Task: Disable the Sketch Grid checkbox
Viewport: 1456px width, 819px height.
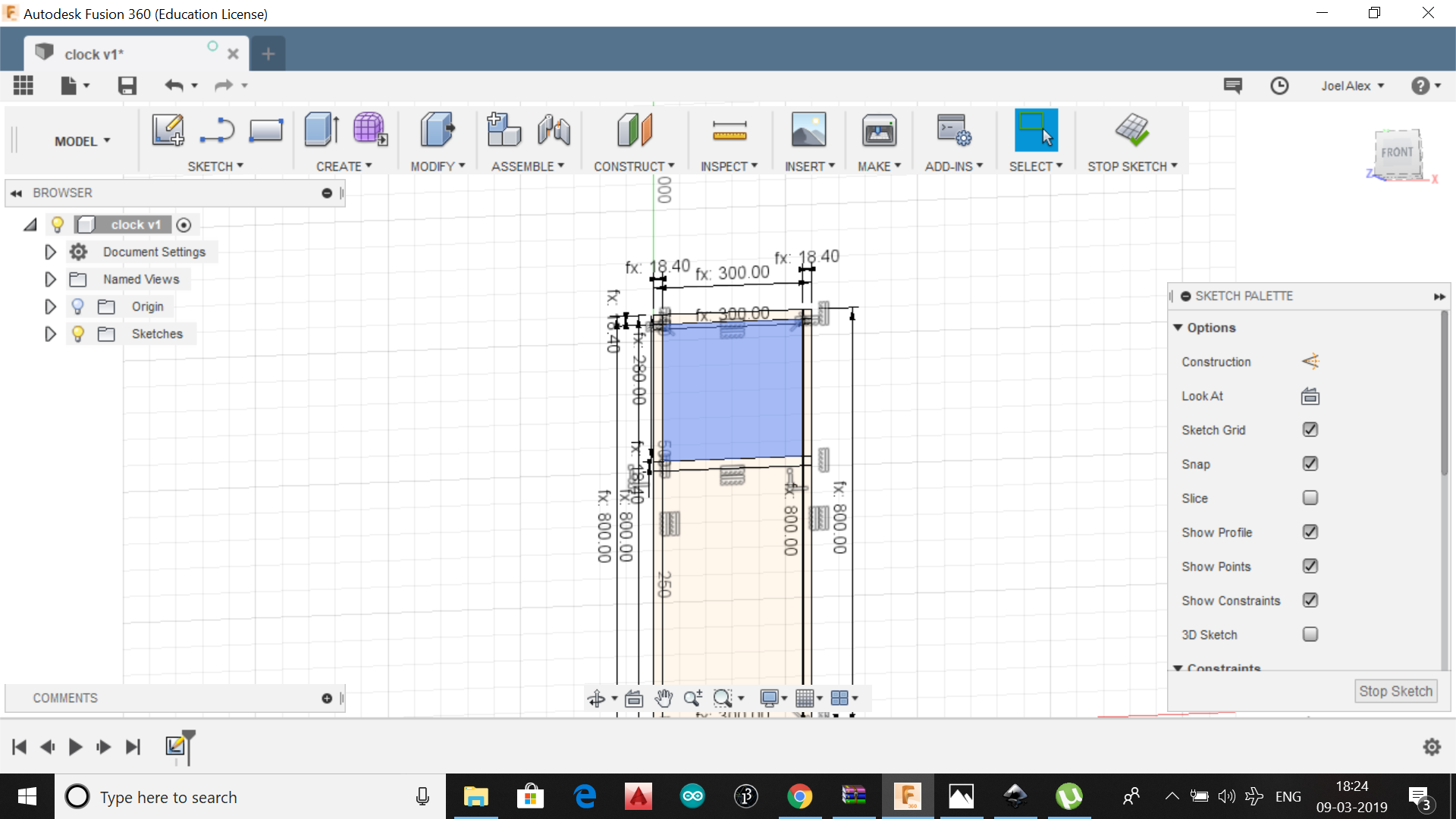Action: pyautogui.click(x=1310, y=430)
